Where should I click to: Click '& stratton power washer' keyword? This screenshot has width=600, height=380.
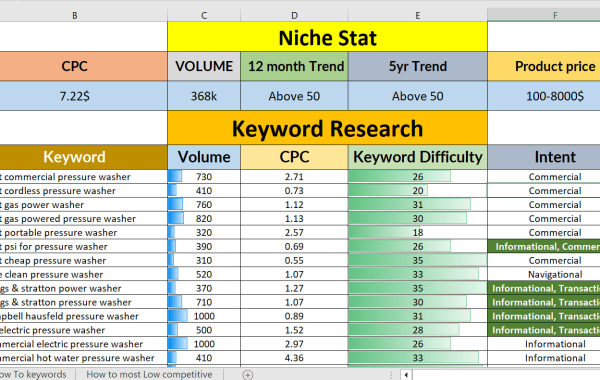click(x=83, y=288)
